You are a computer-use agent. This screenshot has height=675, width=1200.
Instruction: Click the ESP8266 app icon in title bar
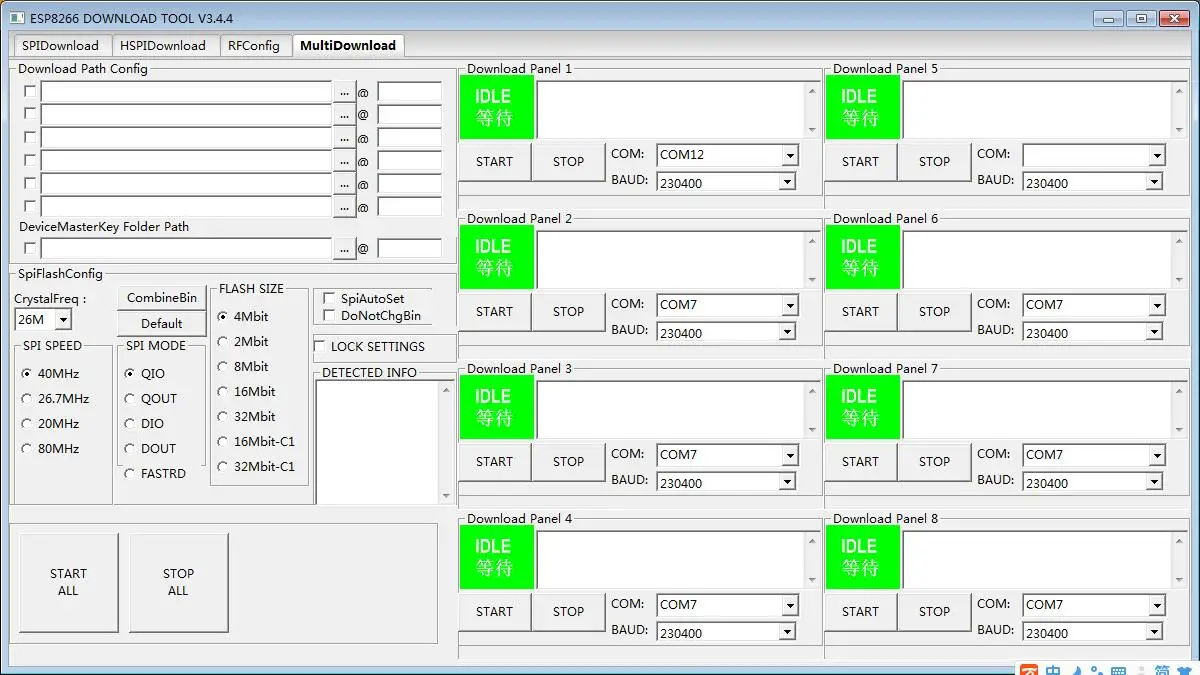(17, 18)
